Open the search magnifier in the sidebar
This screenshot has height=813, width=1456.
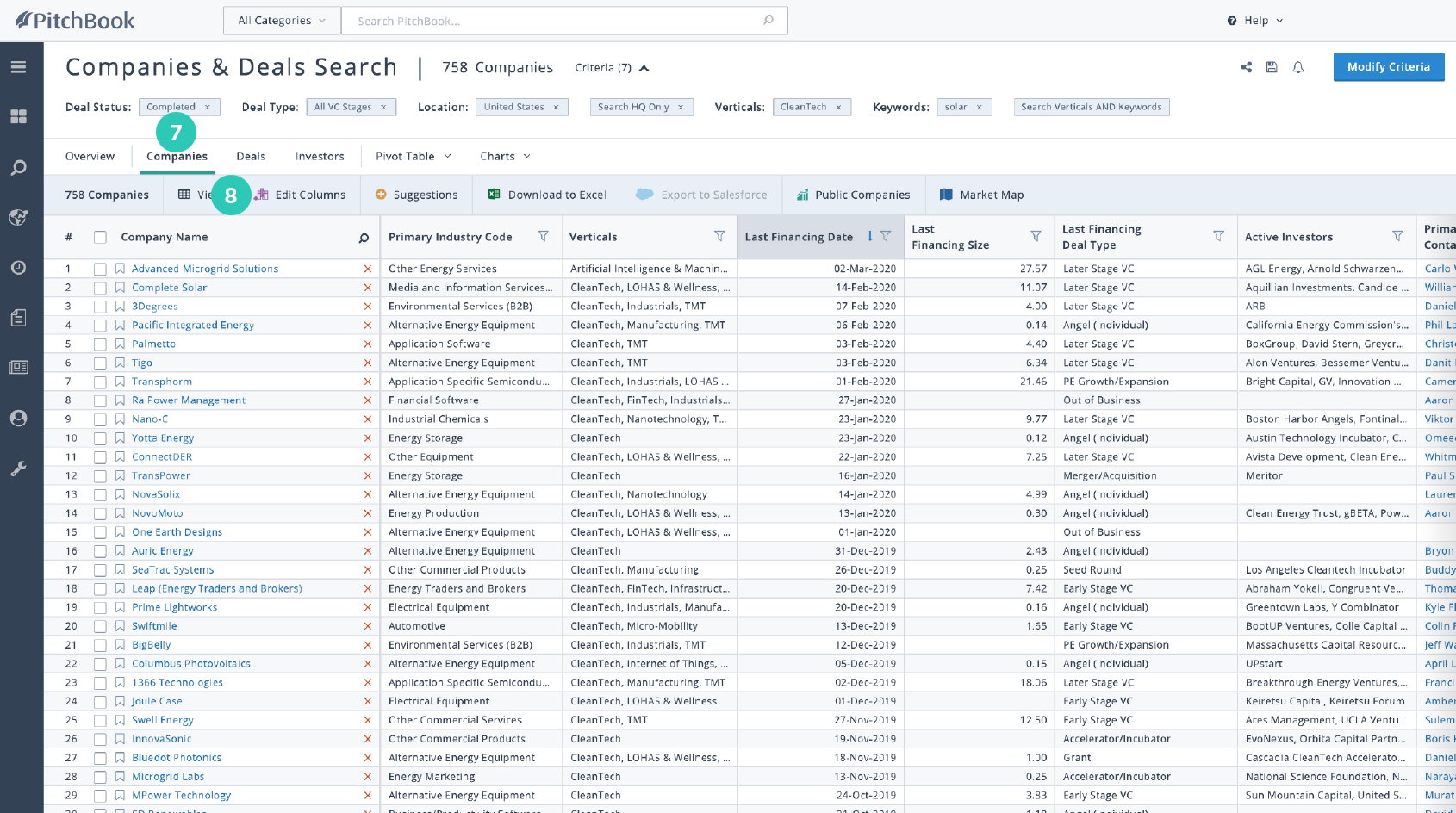[18, 167]
